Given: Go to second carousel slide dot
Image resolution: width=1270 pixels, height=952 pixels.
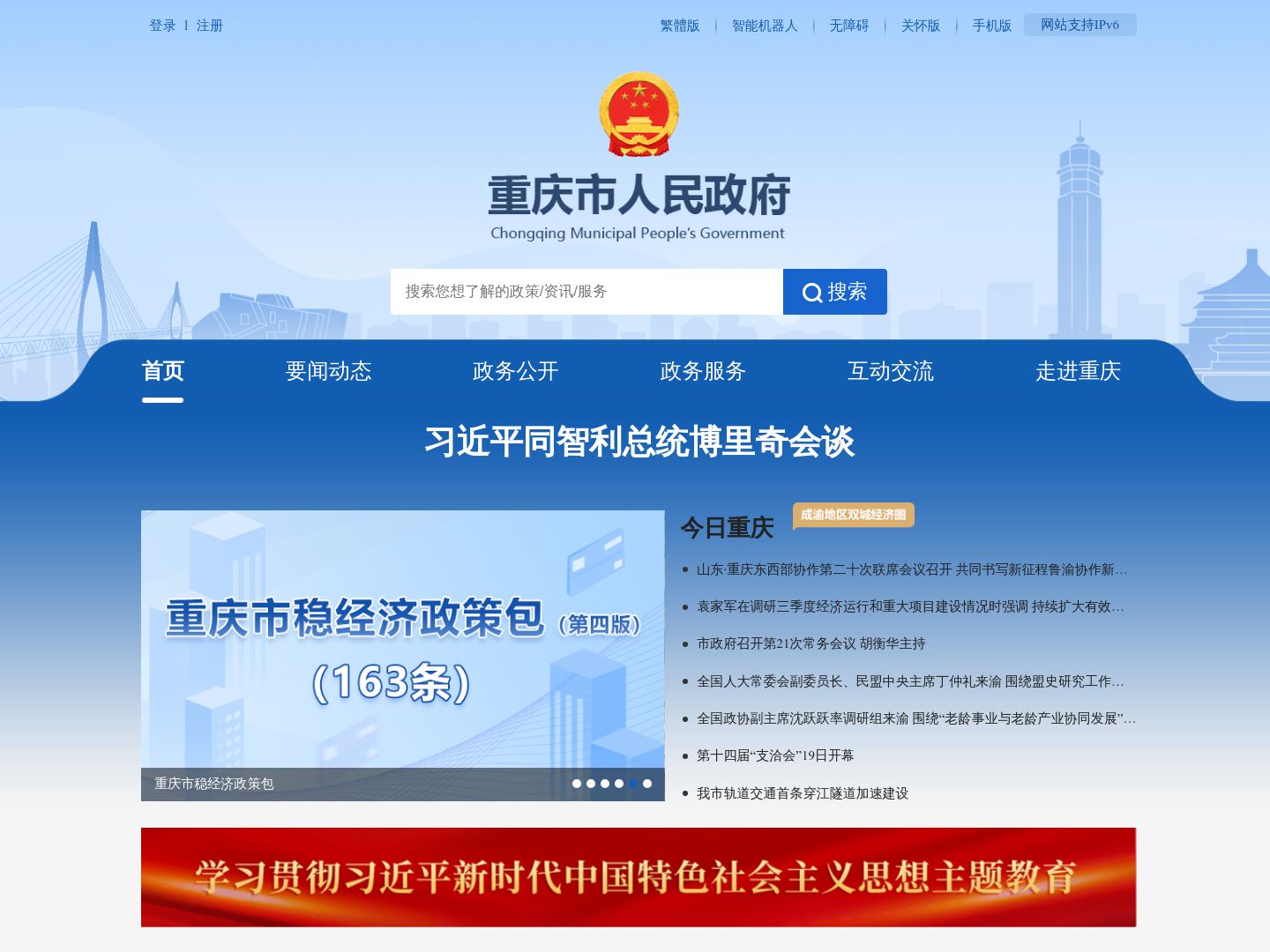Looking at the screenshot, I should pos(591,784).
